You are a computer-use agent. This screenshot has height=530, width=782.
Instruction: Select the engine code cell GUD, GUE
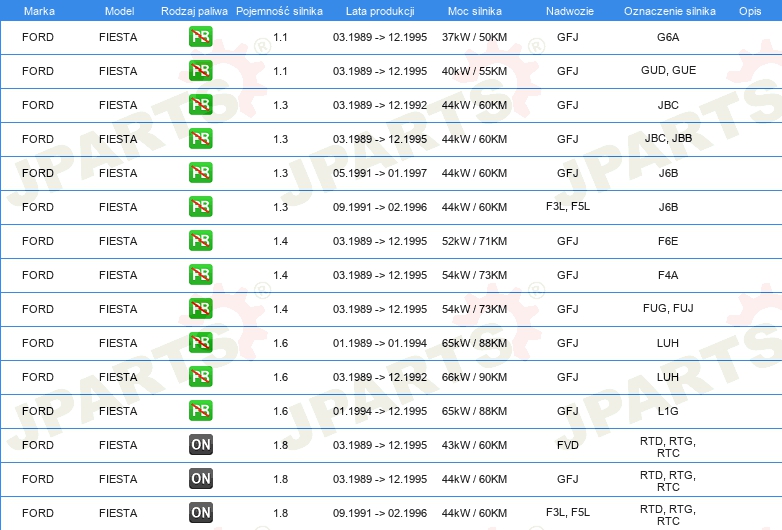(668, 70)
